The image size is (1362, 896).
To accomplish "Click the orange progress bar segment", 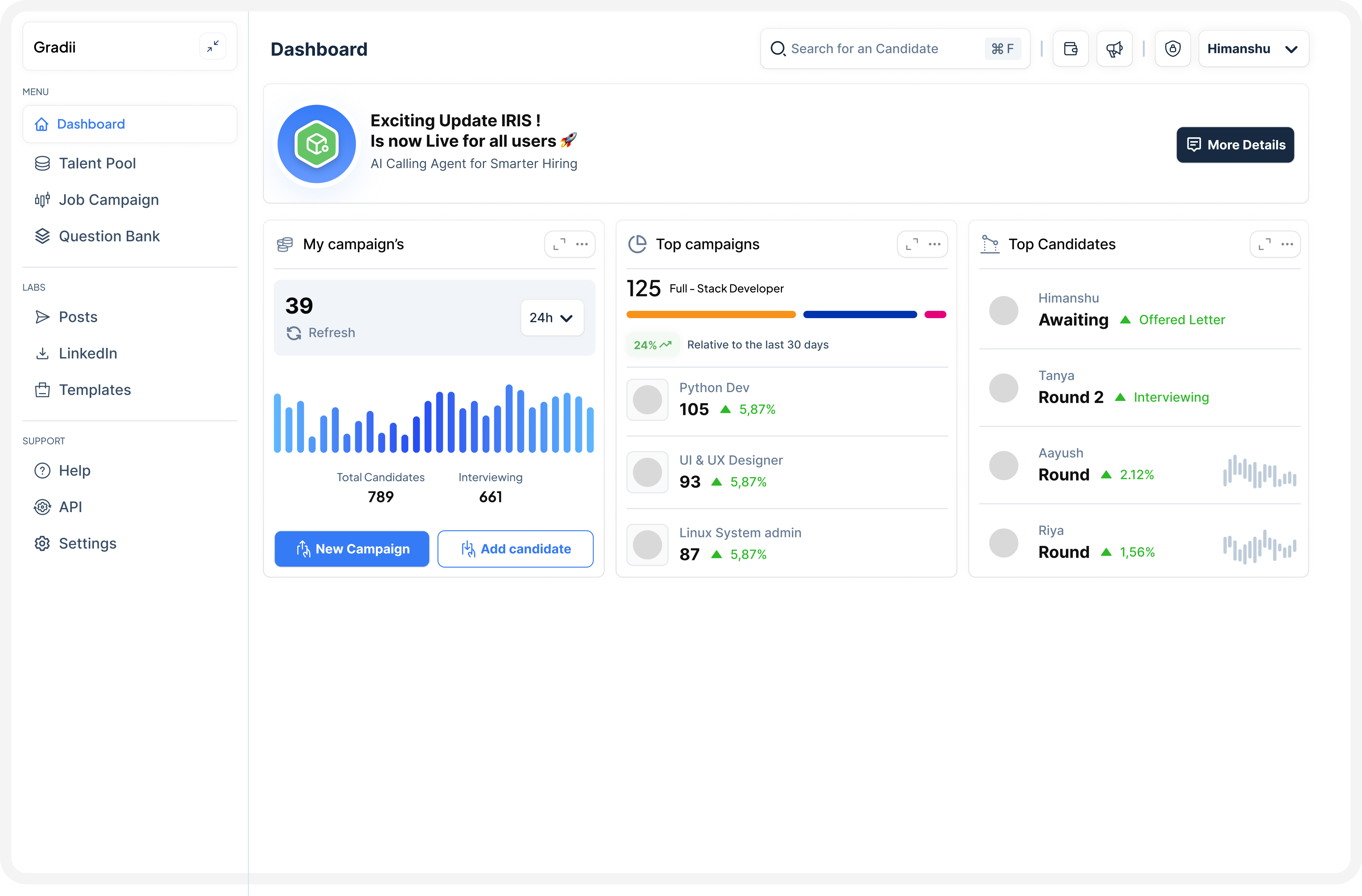I will click(711, 315).
